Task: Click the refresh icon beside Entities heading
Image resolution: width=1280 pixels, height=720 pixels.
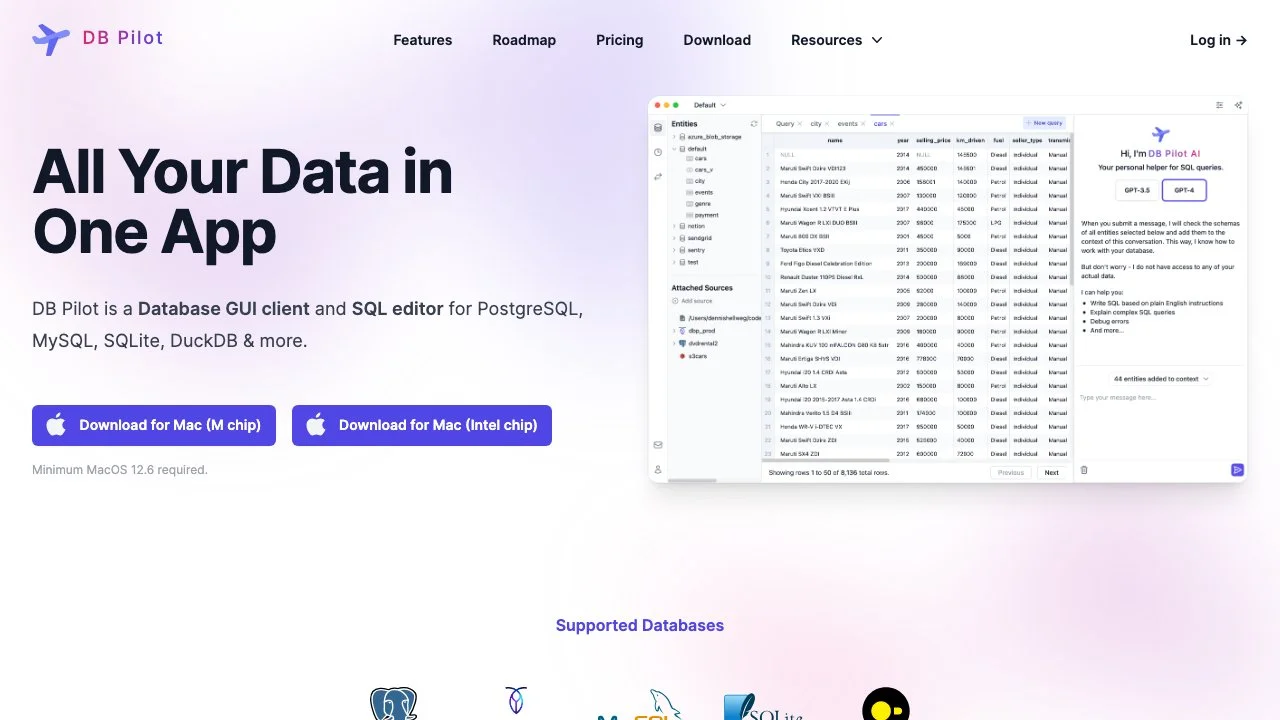Action: click(x=754, y=124)
